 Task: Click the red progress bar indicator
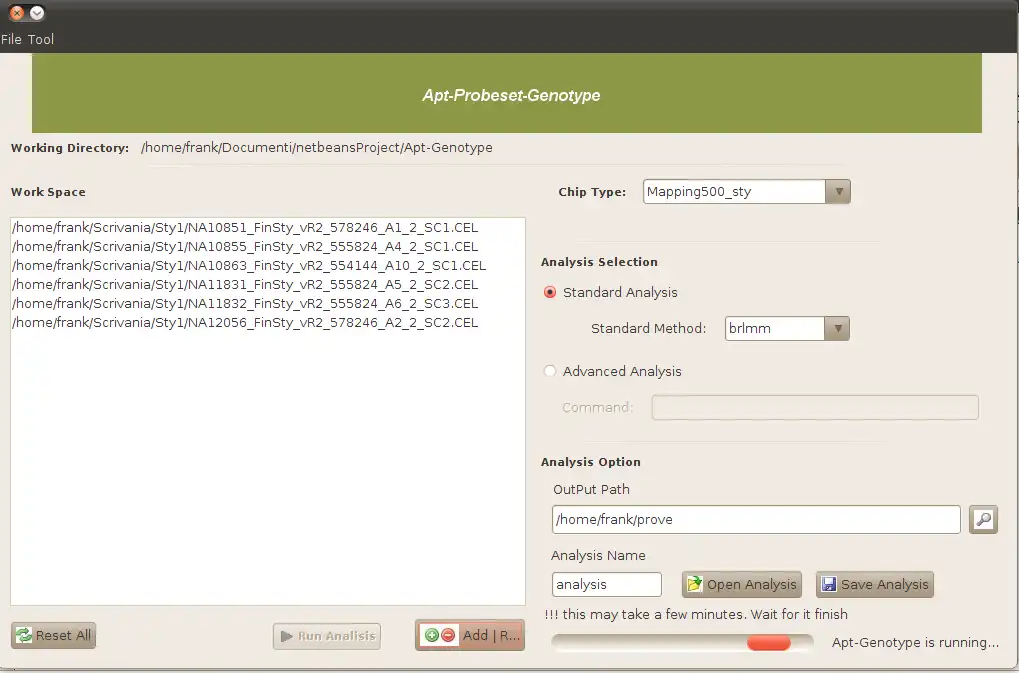(769, 642)
